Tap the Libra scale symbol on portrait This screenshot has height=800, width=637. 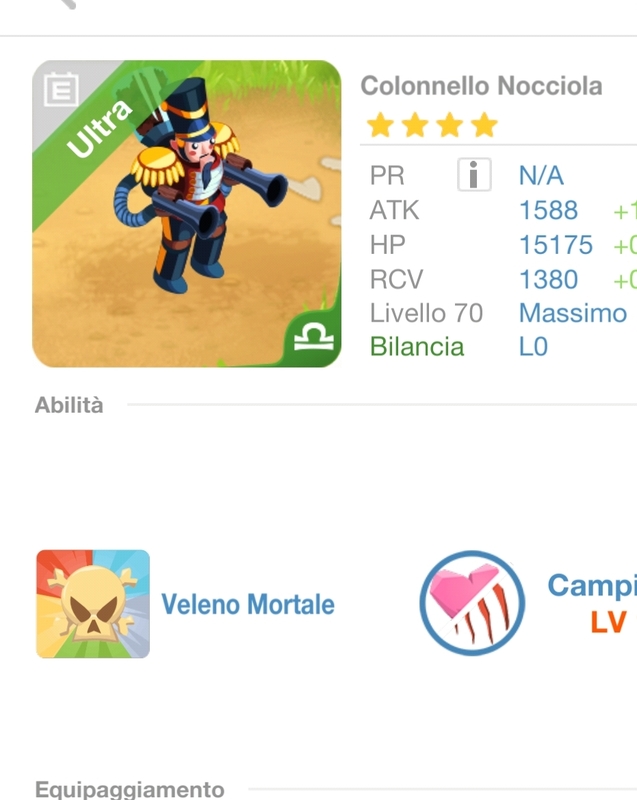coord(314,338)
